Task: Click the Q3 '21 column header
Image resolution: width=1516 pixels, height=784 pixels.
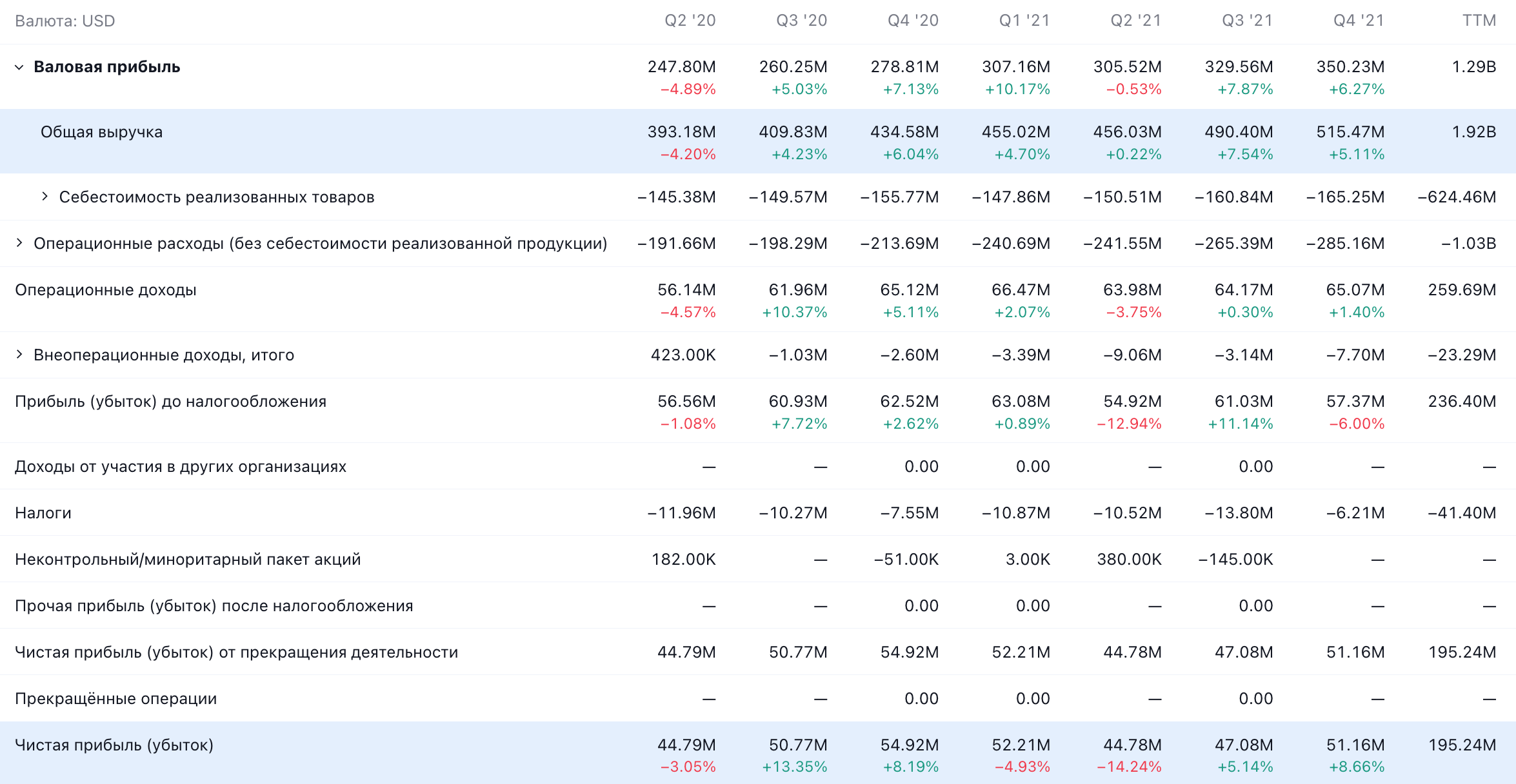Action: (1248, 21)
